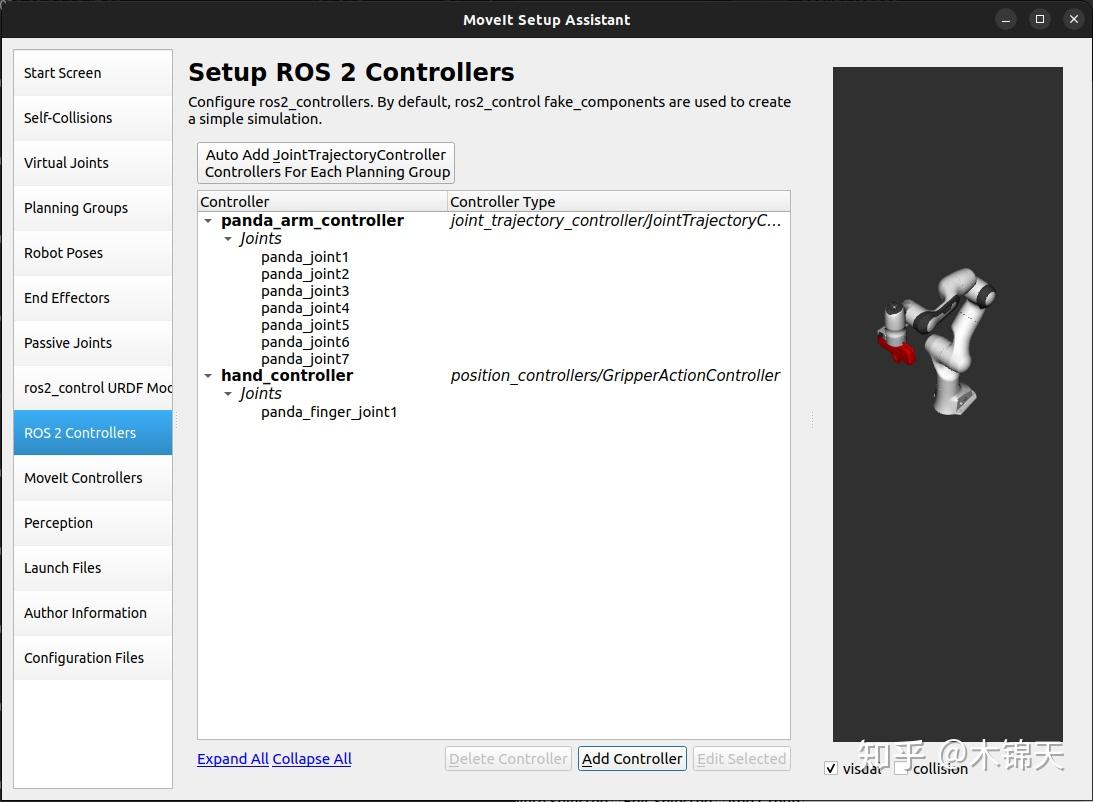The height and width of the screenshot is (802, 1093).
Task: Open the Configuration Files page
Action: (x=84, y=658)
